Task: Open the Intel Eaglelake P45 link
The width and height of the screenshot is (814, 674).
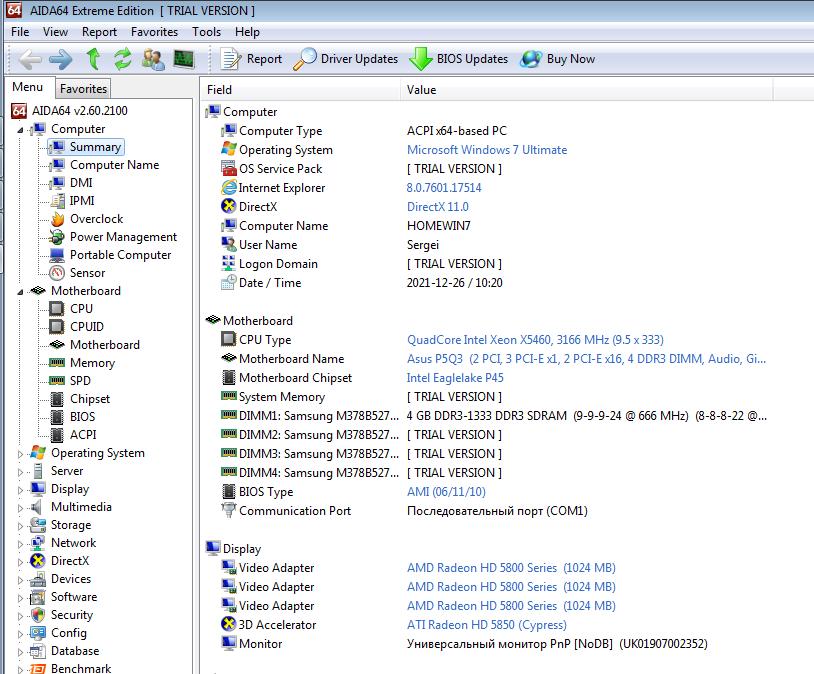Action: click(x=455, y=378)
